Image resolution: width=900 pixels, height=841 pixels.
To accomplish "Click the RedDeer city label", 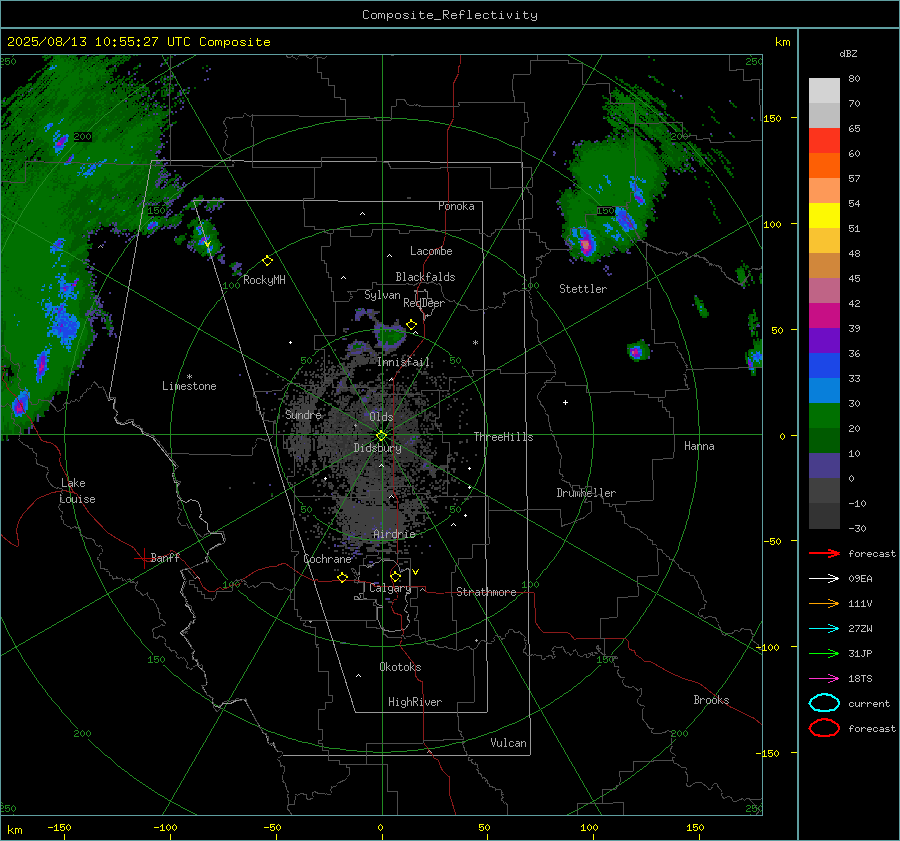I will click(424, 303).
